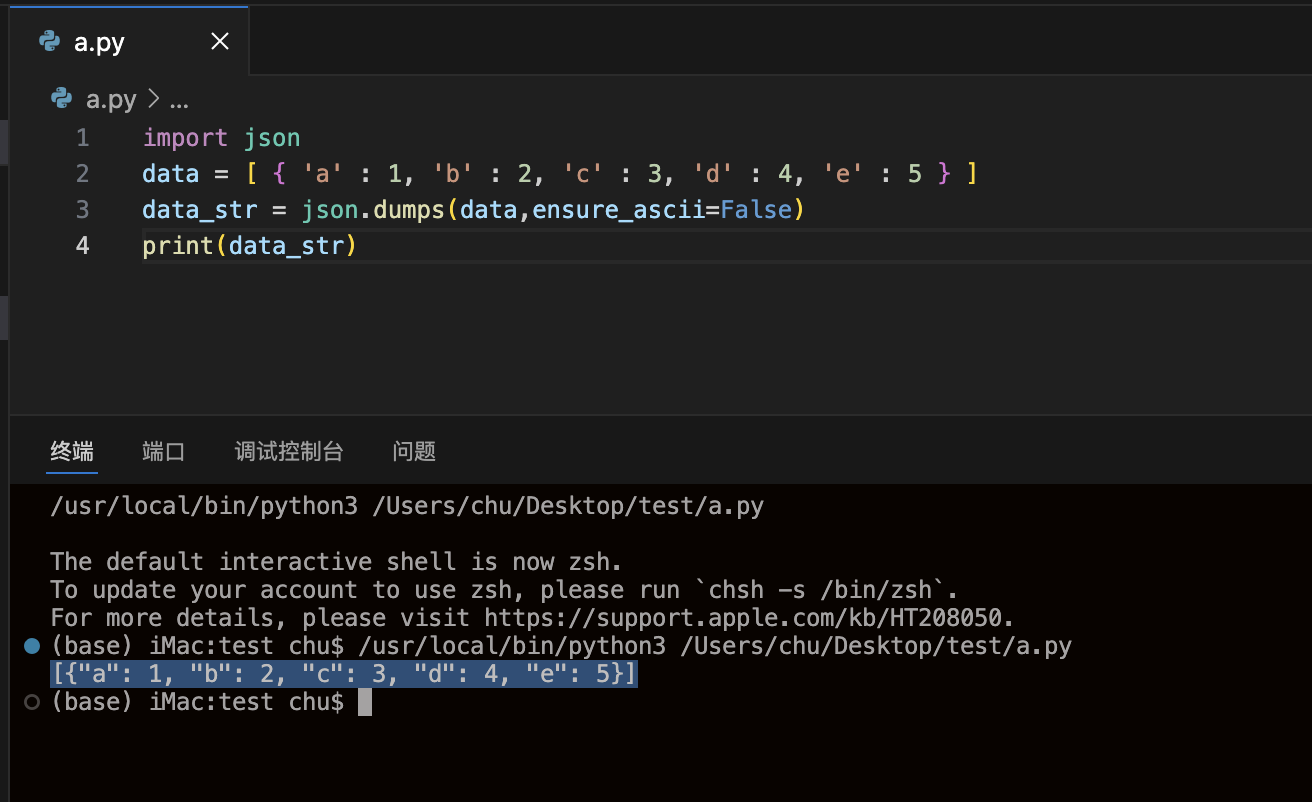Close the a.py editor tab
The width and height of the screenshot is (1312, 802).
(x=219, y=41)
